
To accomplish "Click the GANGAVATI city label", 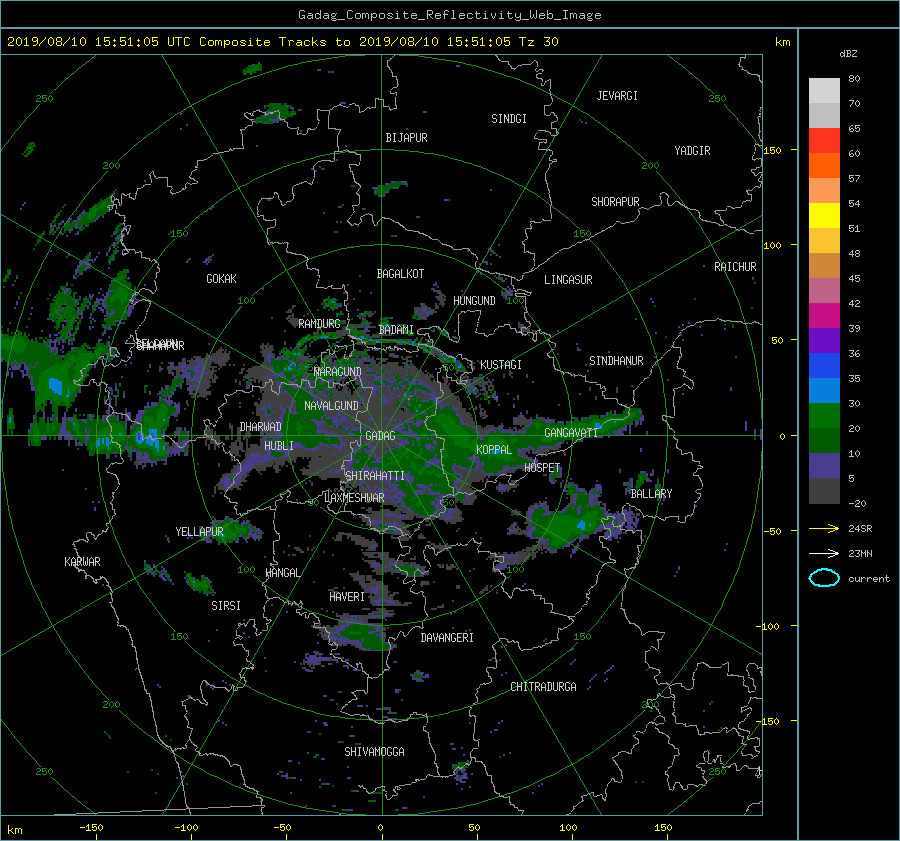I will coord(571,432).
